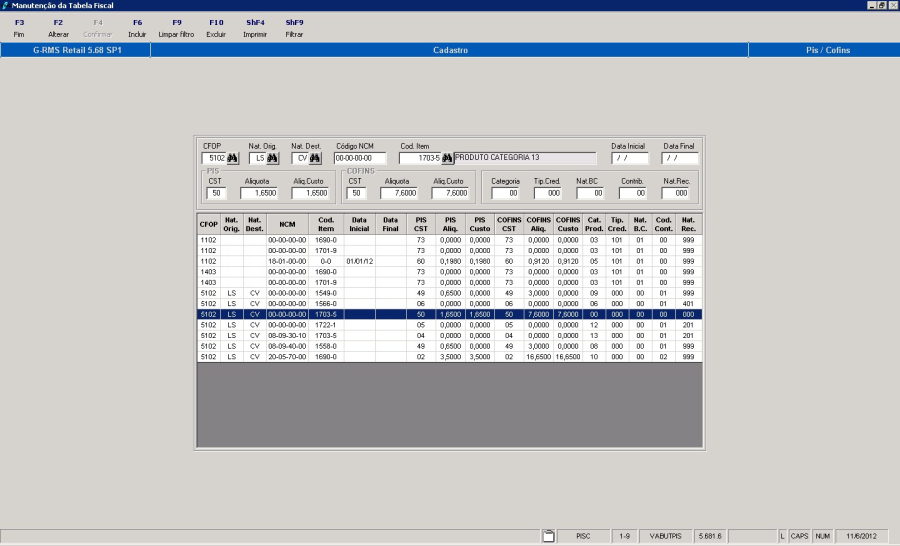Select table row with Cod. Item 1722-1
This screenshot has width=900, height=546.
pos(326,324)
